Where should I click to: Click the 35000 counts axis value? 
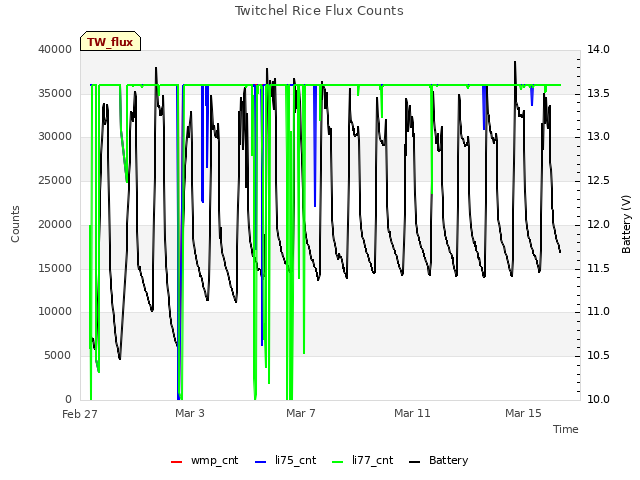click(55, 93)
